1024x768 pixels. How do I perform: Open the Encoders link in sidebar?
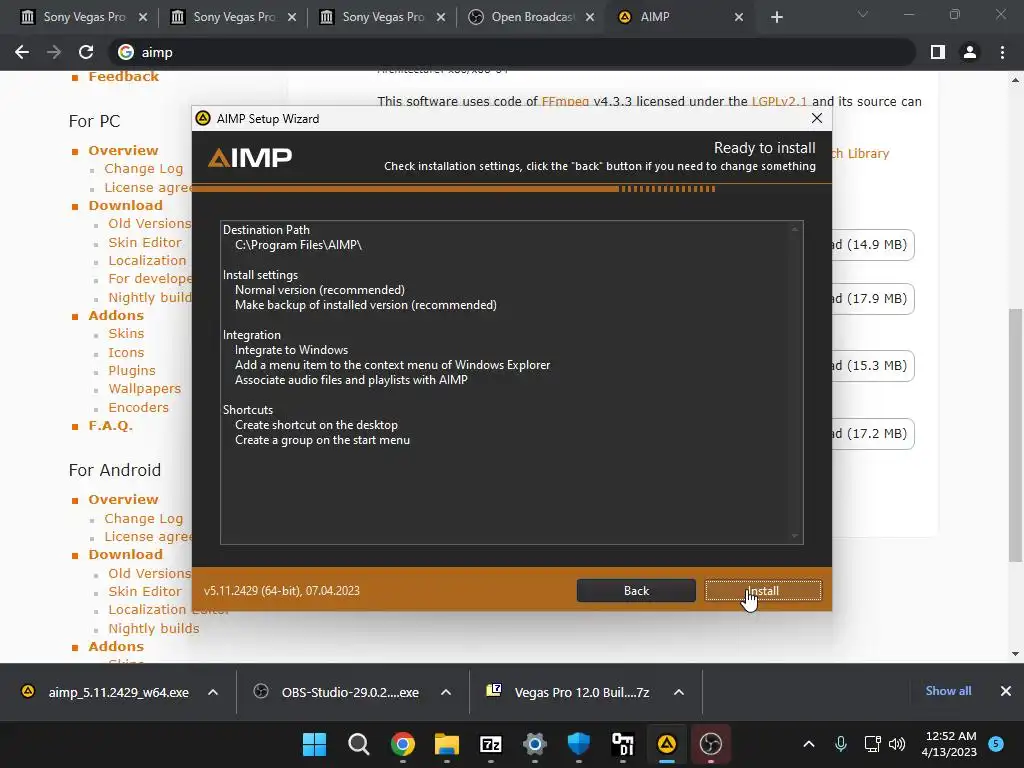click(138, 408)
